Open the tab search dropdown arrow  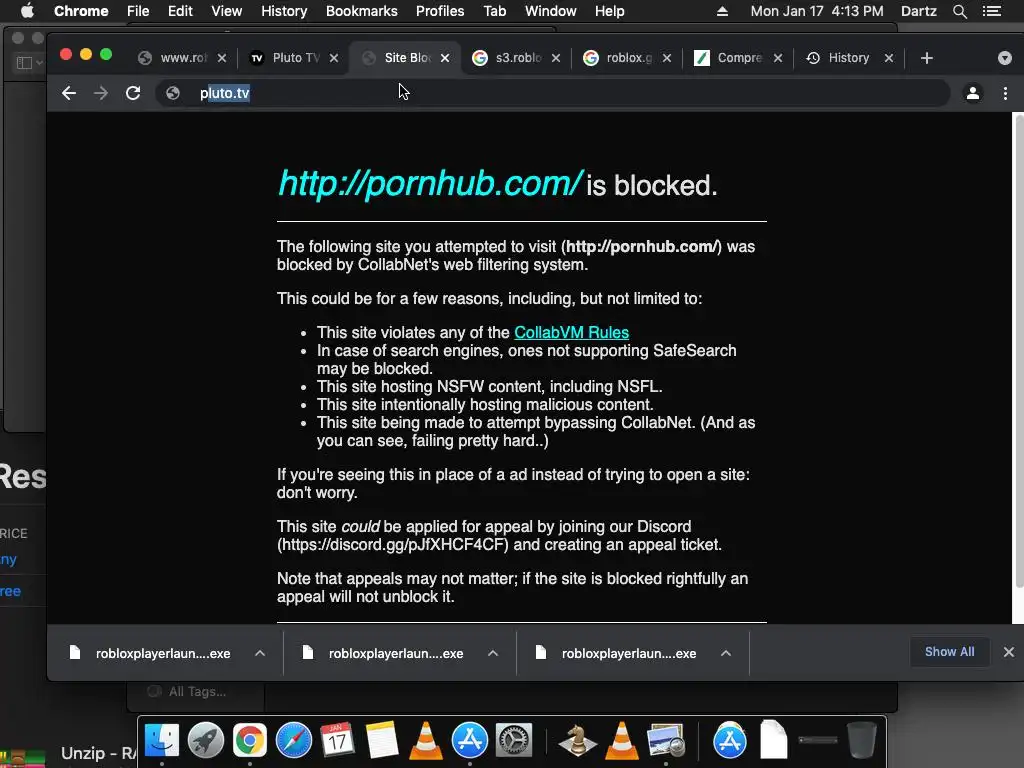pyautogui.click(x=1005, y=58)
